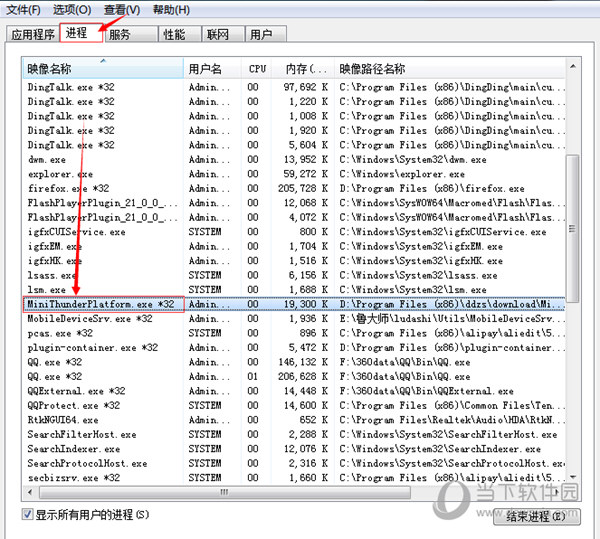Open the 查看(V) menu
This screenshot has height=539, width=600.
(x=122, y=10)
